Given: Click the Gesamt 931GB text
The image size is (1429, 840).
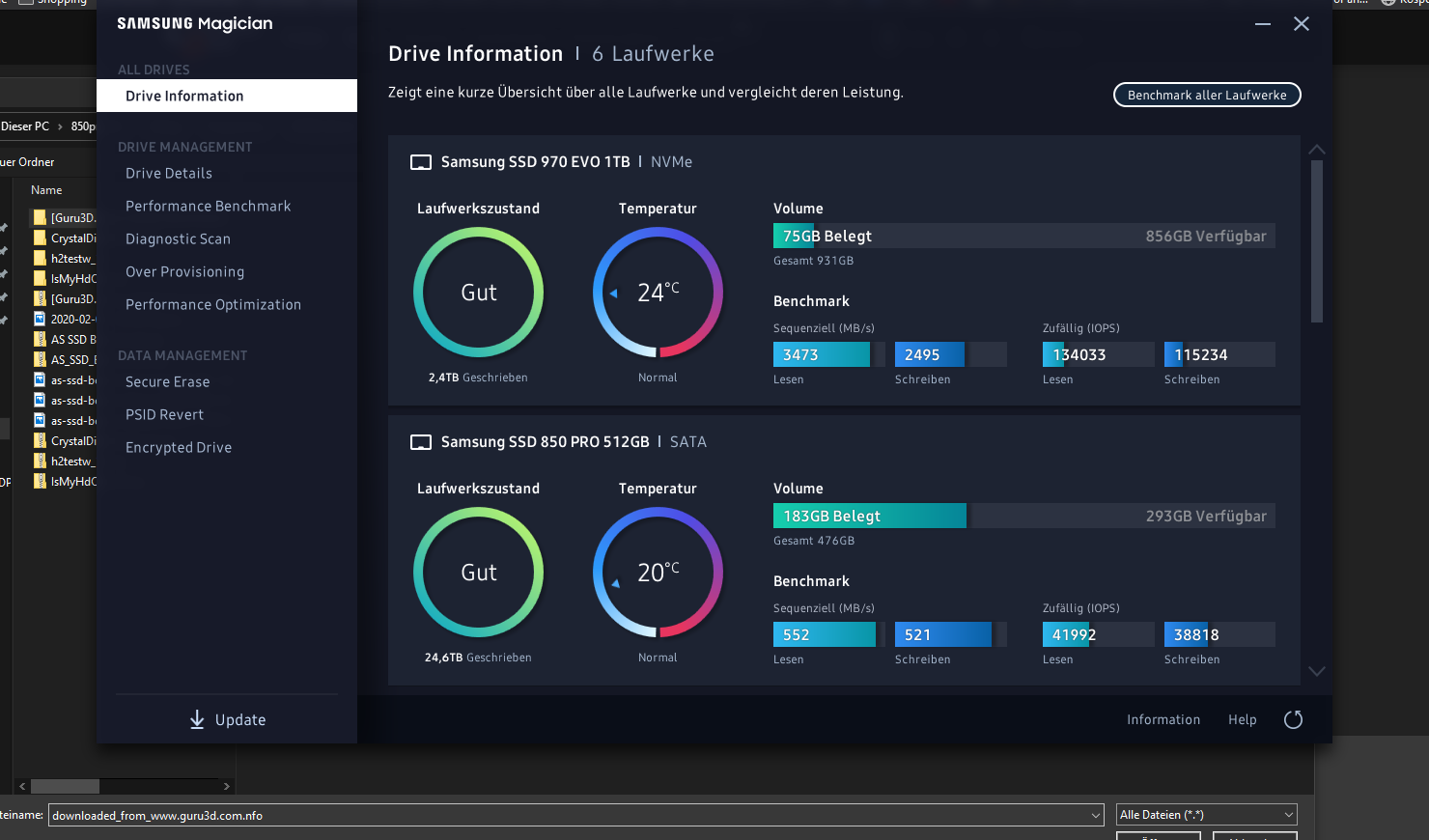Looking at the screenshot, I should (814, 261).
